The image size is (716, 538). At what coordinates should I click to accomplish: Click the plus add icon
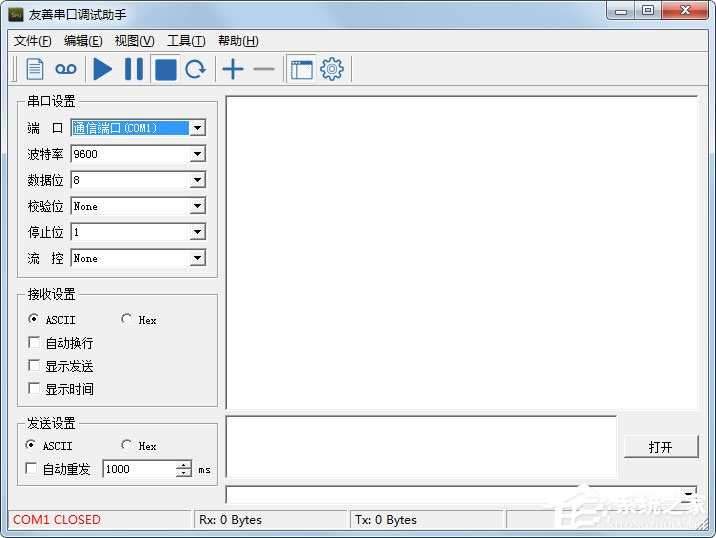pyautogui.click(x=232, y=69)
